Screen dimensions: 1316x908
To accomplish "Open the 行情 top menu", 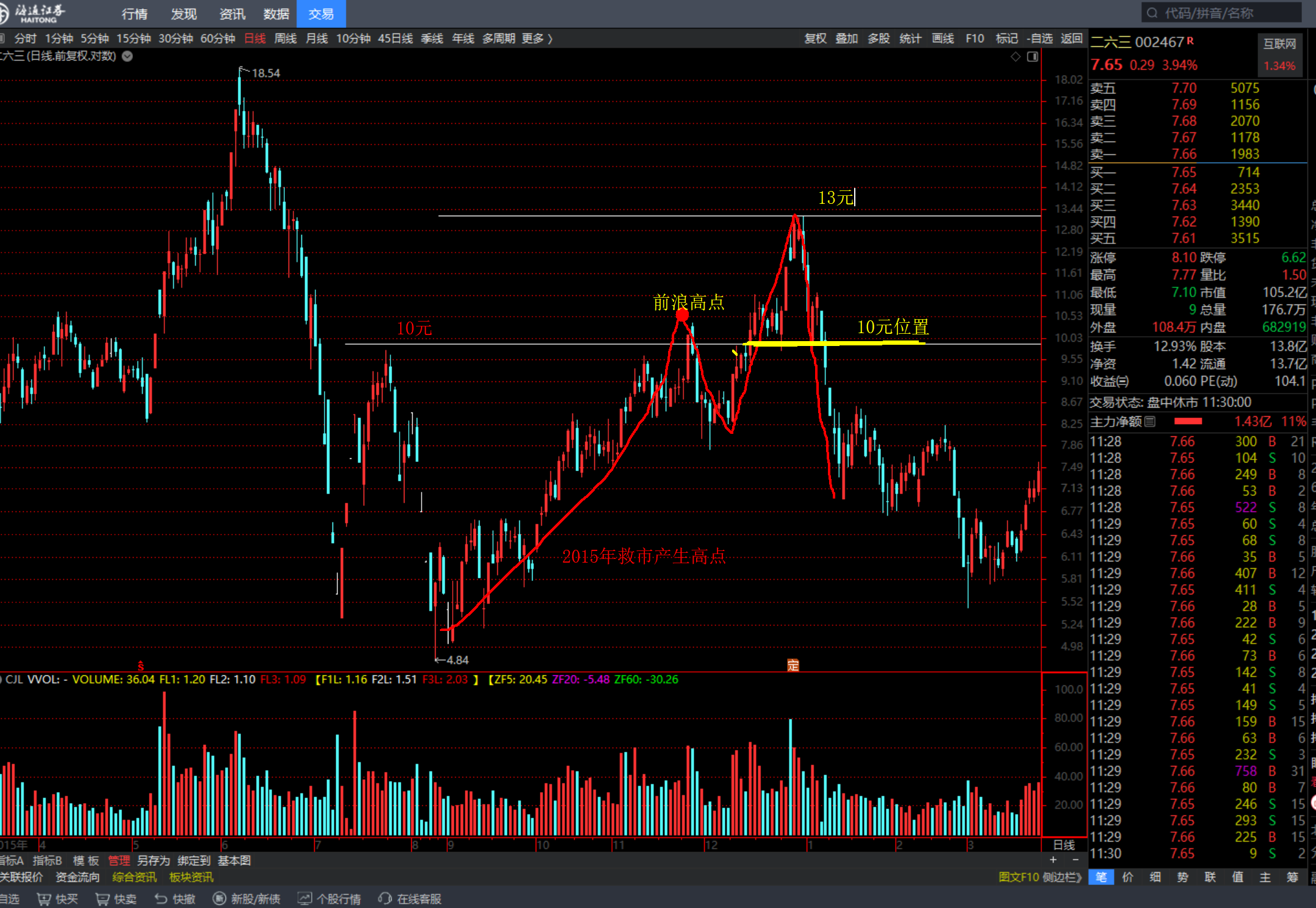I will [x=134, y=13].
